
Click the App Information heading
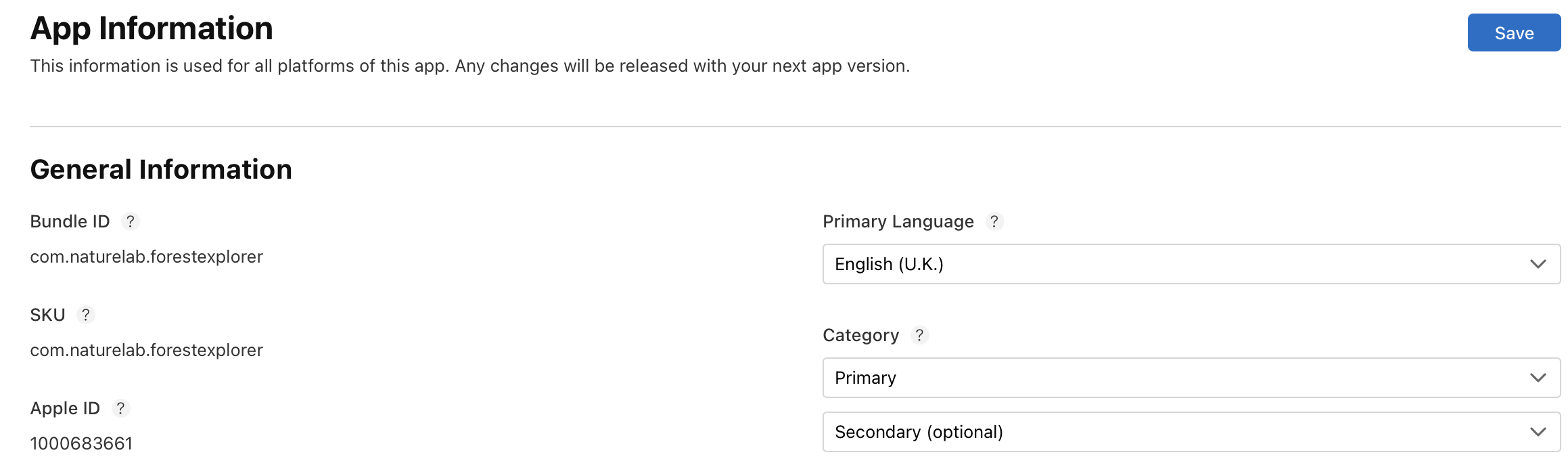tap(152, 28)
